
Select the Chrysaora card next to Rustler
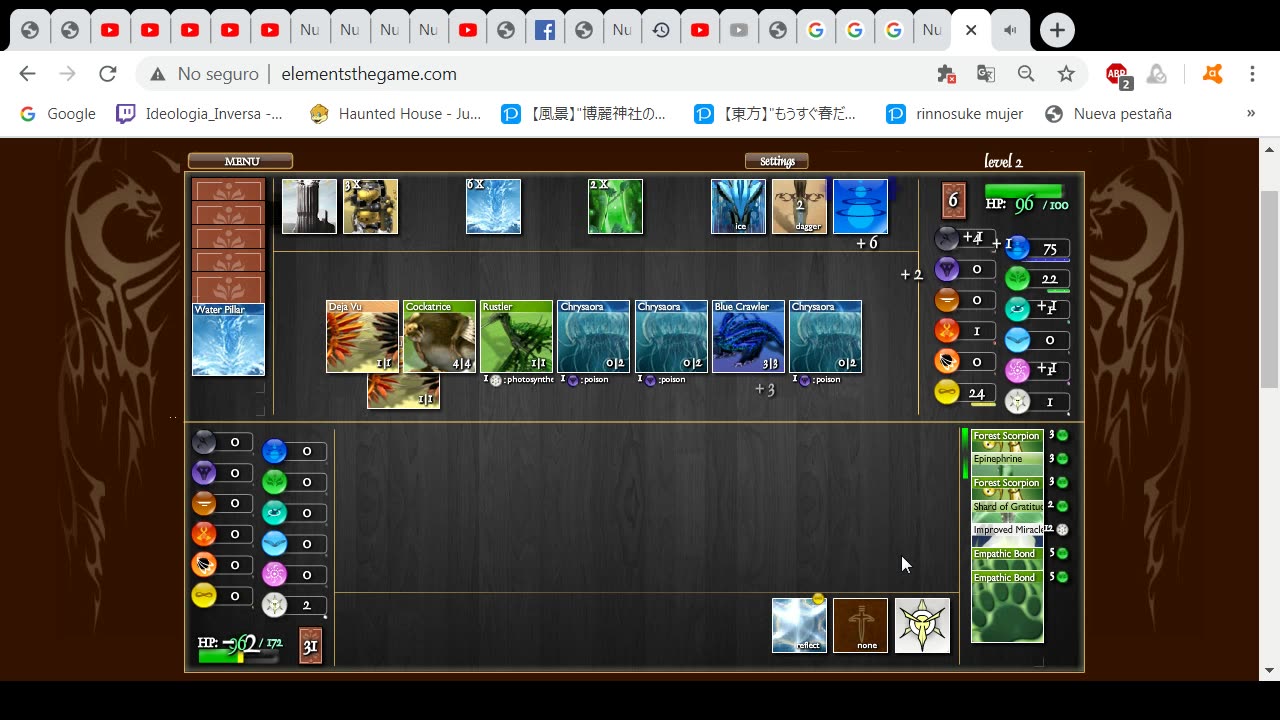pos(593,336)
